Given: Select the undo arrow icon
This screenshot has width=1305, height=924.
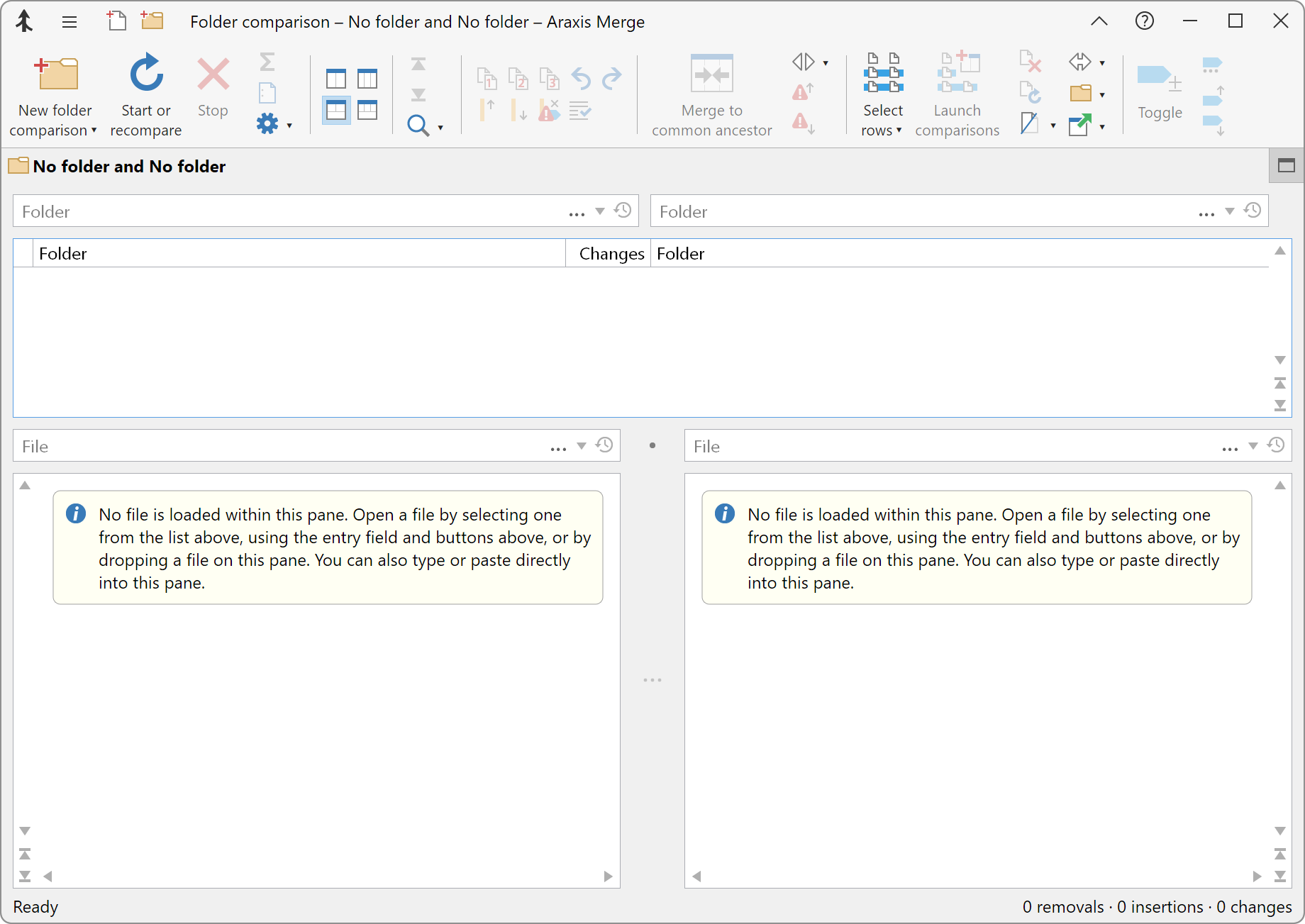Looking at the screenshot, I should pyautogui.click(x=581, y=78).
